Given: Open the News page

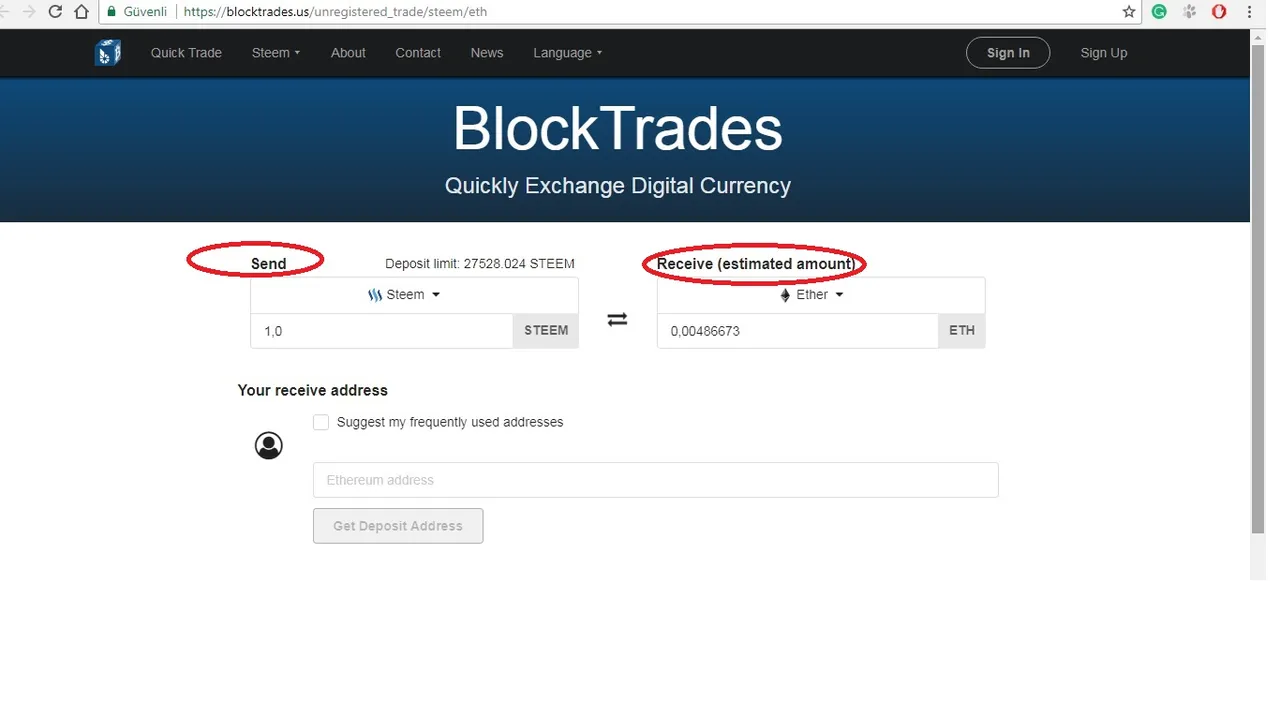Looking at the screenshot, I should pos(487,53).
